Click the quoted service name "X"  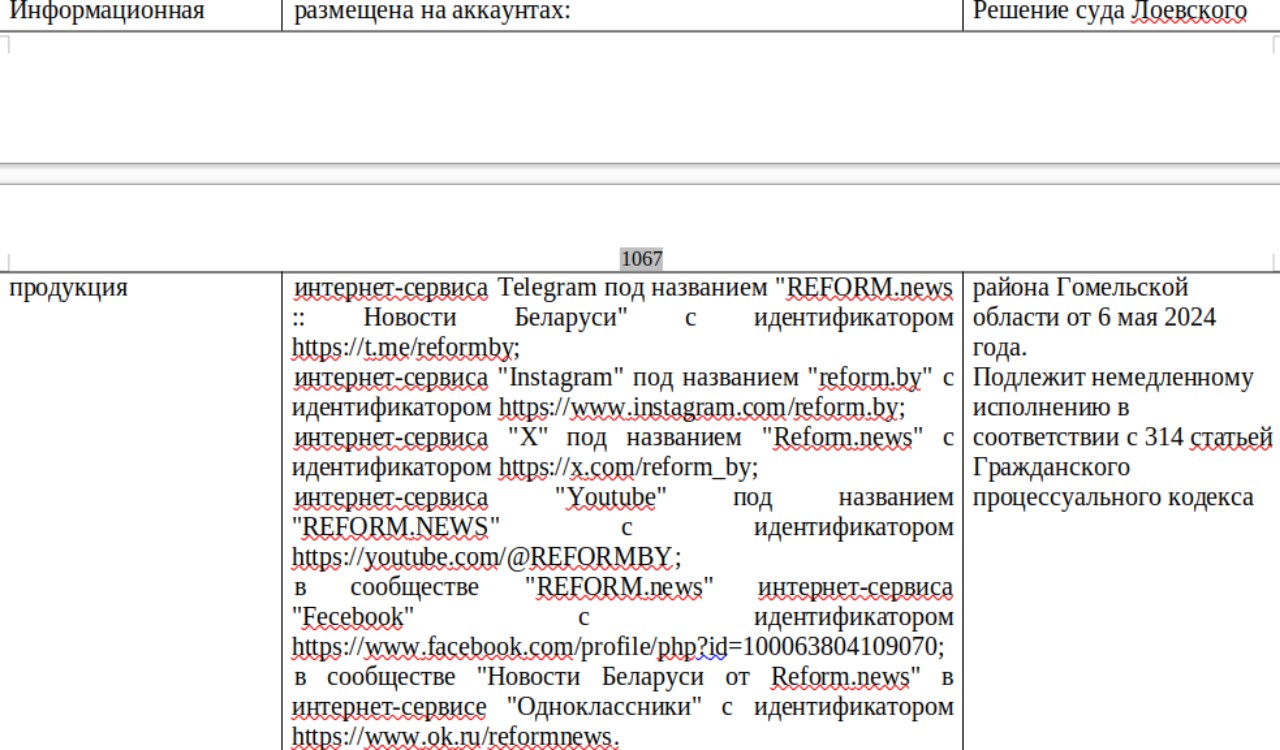click(x=528, y=438)
